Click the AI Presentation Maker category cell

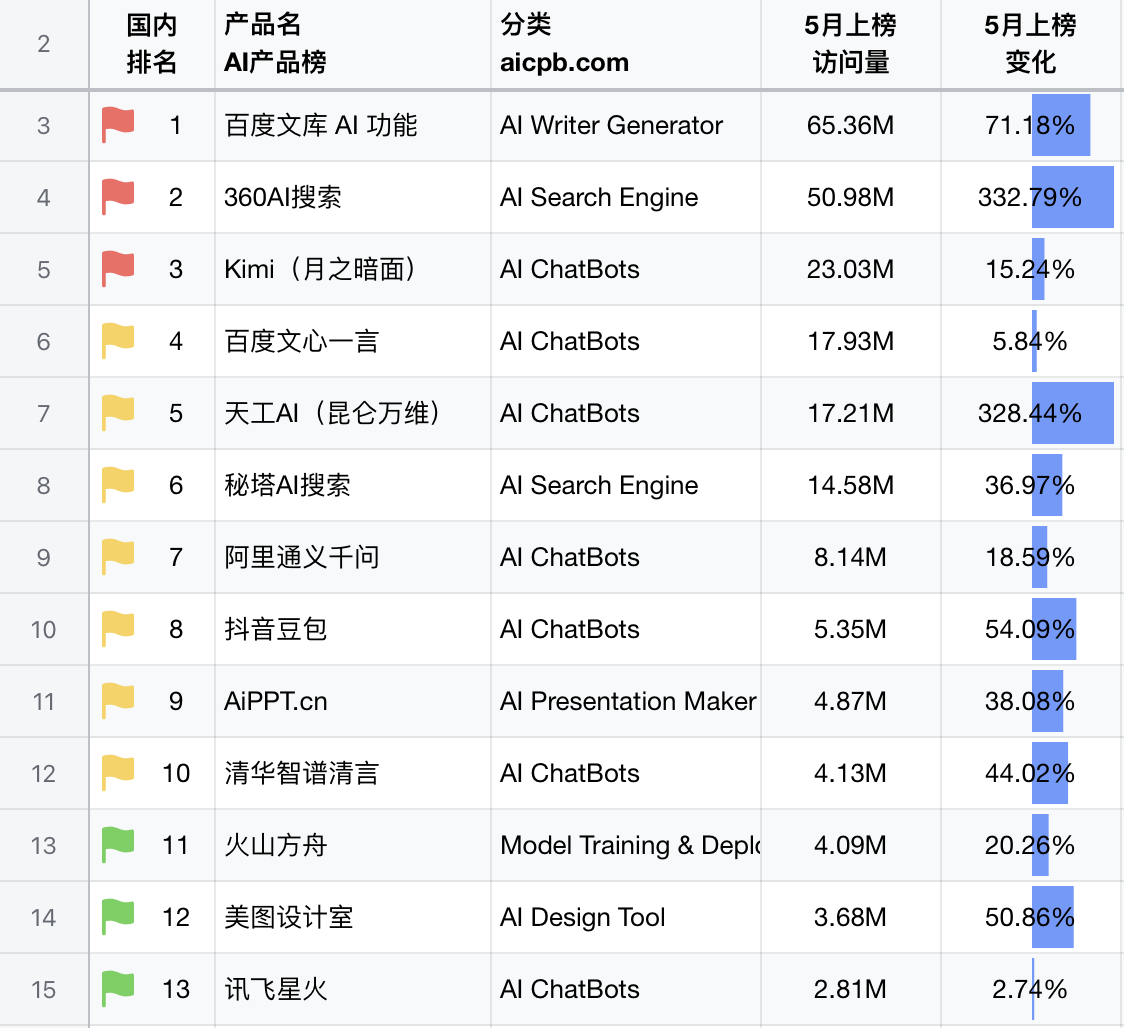(x=626, y=701)
